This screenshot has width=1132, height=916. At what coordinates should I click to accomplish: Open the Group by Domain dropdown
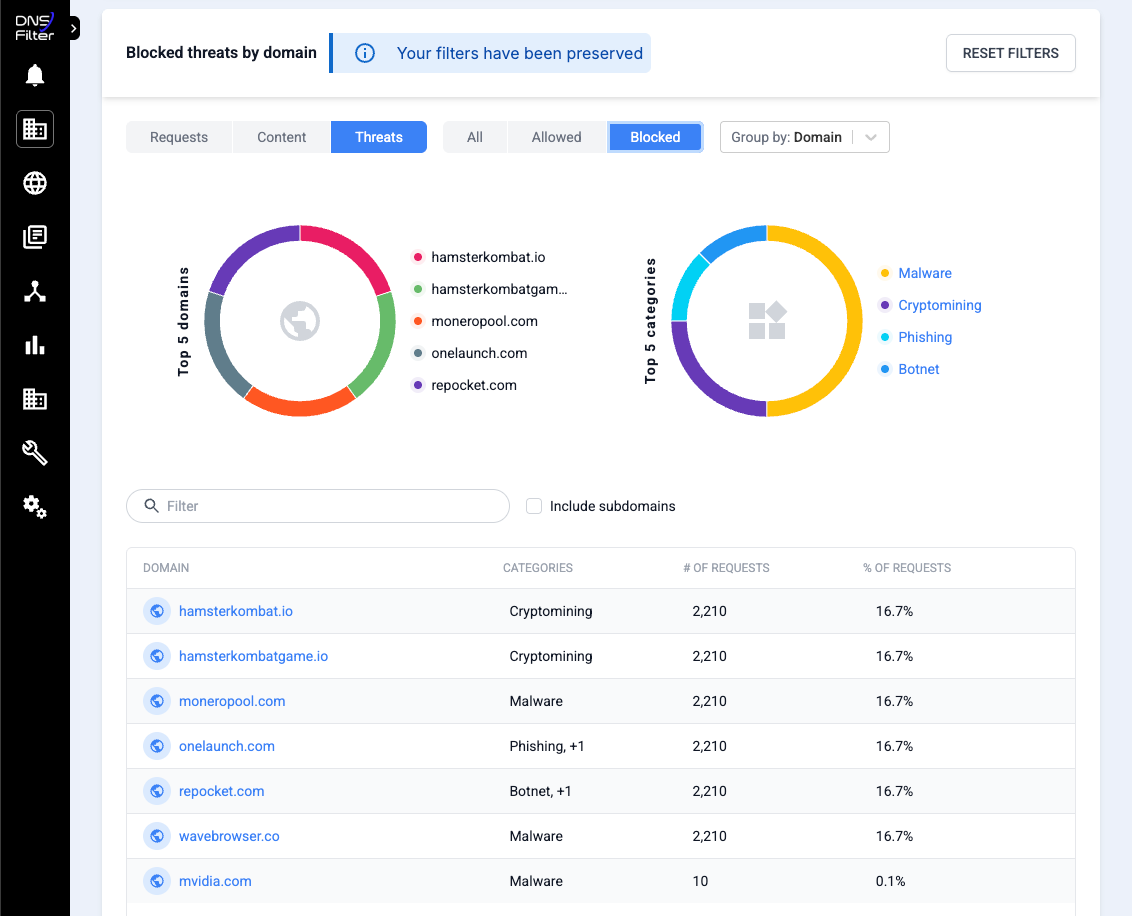click(x=804, y=137)
